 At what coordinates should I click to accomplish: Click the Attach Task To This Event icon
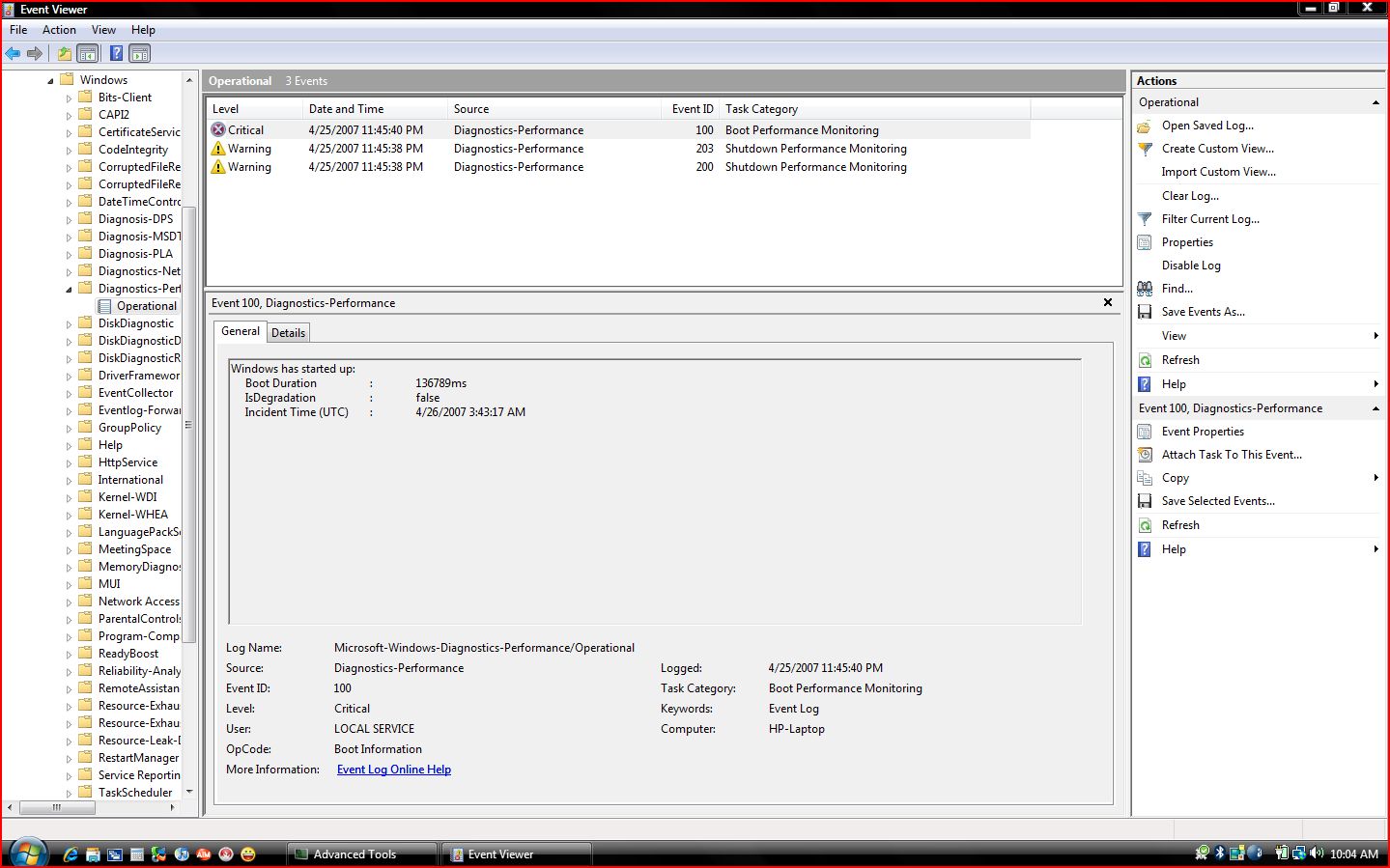click(1145, 455)
